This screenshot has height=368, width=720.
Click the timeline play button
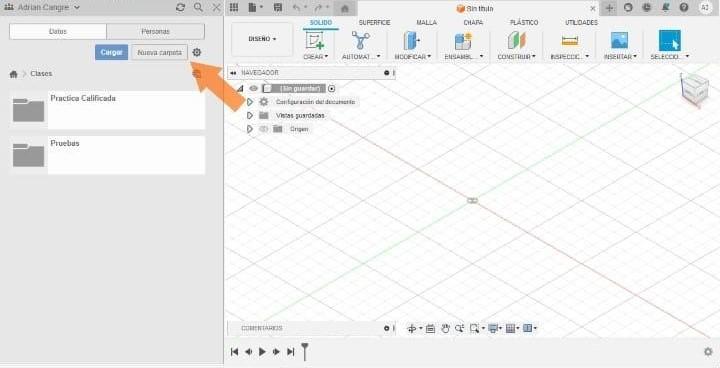[262, 352]
